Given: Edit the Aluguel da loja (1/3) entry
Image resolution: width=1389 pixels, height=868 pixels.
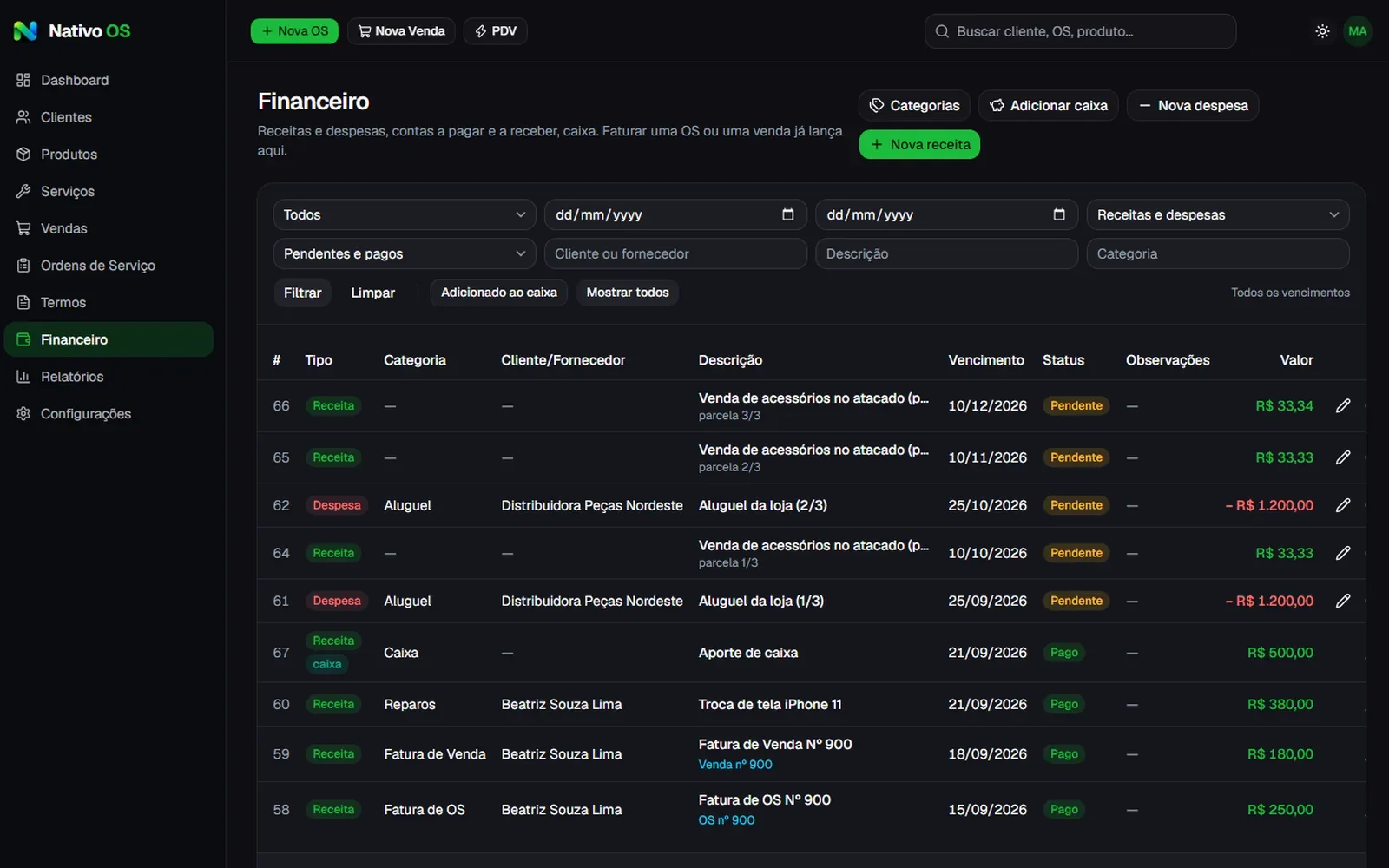Looking at the screenshot, I should coord(1343,601).
